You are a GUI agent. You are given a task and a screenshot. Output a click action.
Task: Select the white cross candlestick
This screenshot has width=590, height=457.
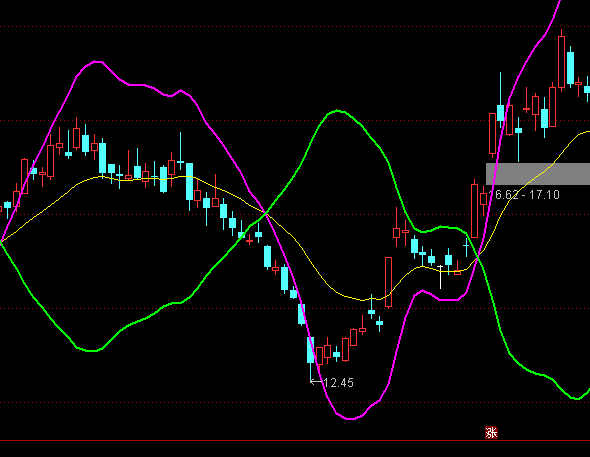click(440, 277)
